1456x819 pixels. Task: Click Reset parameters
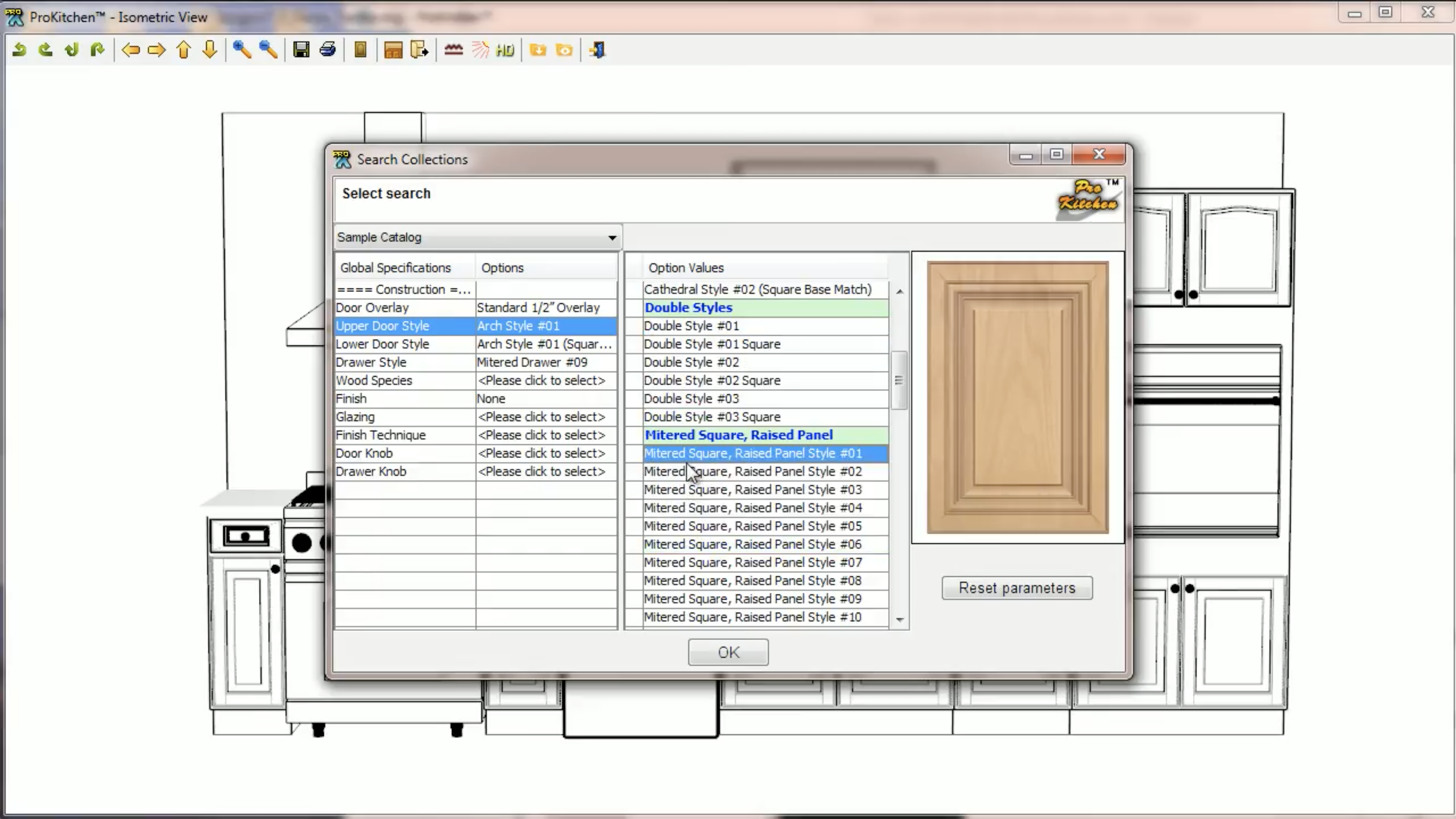tap(1016, 588)
